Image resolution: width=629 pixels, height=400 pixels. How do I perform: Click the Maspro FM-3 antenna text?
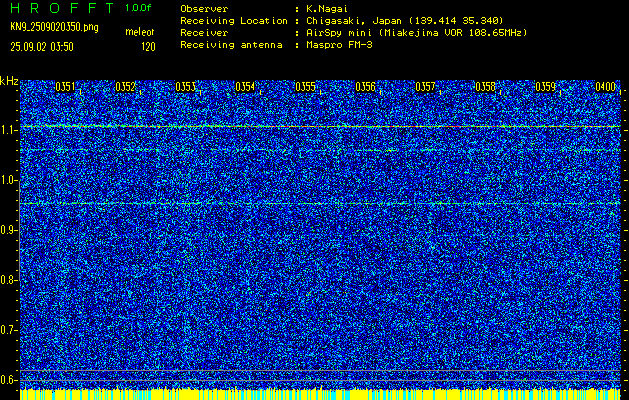(339, 45)
